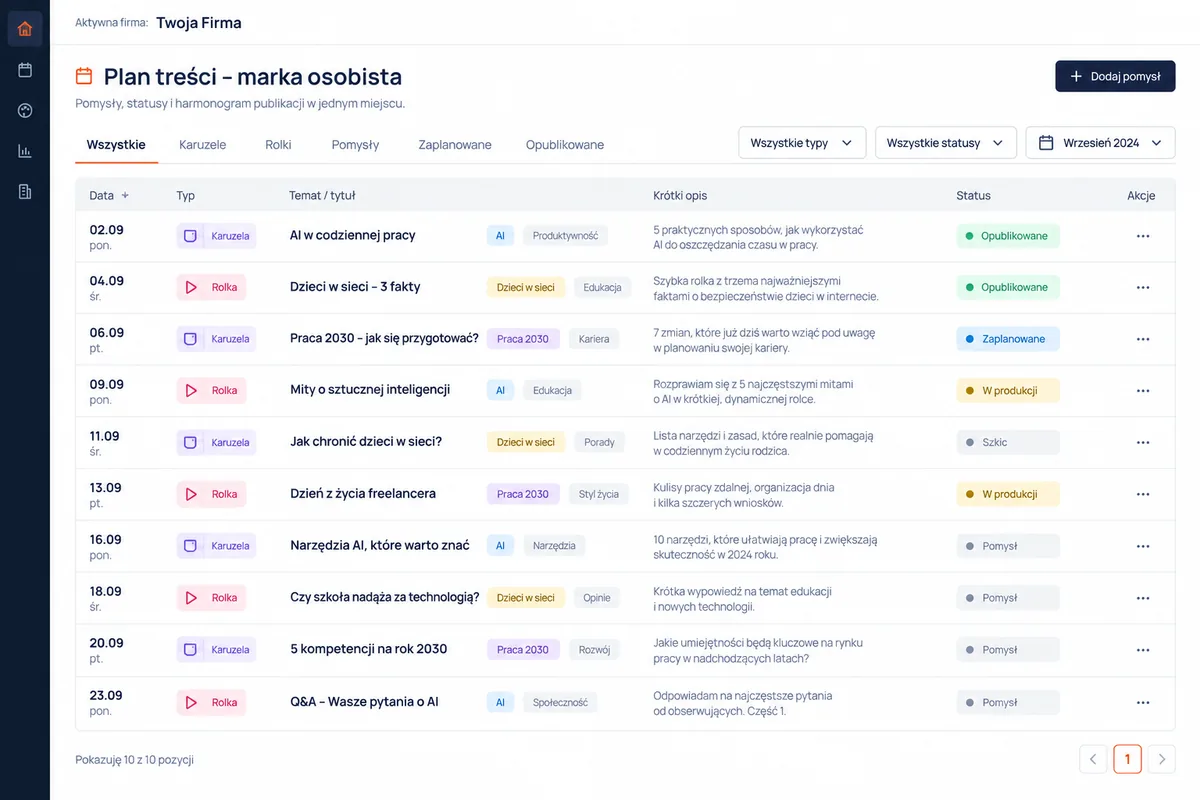Open actions for Jak chronić dzieci w sieci?
Viewport: 1200px width, 800px height.
[1143, 442]
